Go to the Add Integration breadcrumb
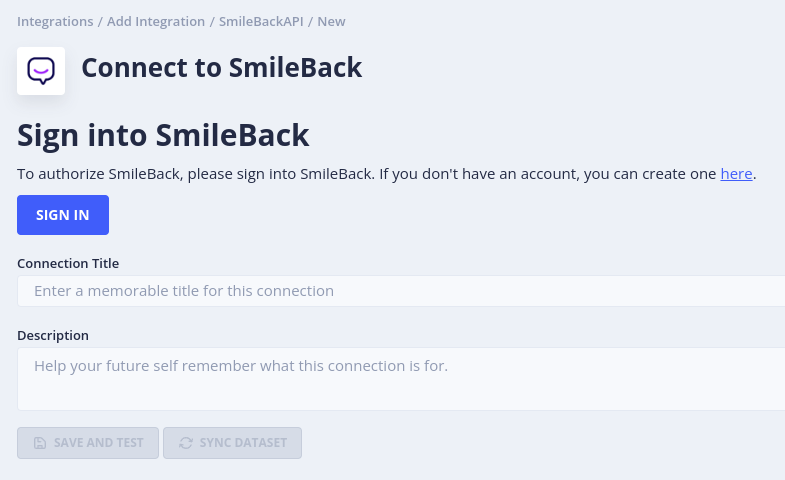 coord(156,21)
